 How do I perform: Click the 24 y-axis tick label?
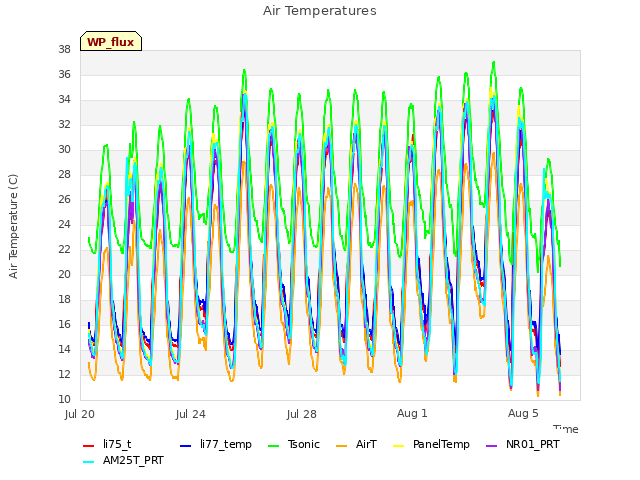click(64, 224)
